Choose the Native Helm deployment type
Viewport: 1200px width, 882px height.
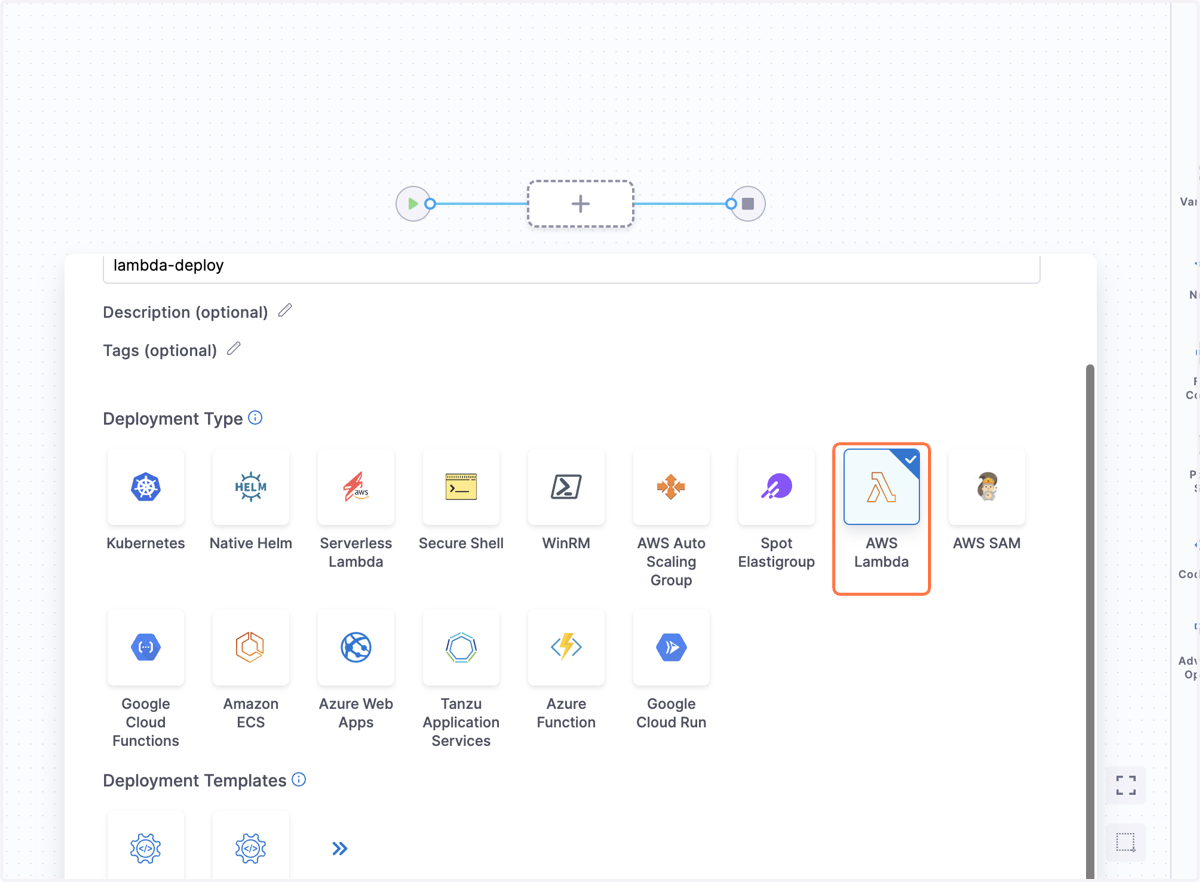[x=251, y=487]
